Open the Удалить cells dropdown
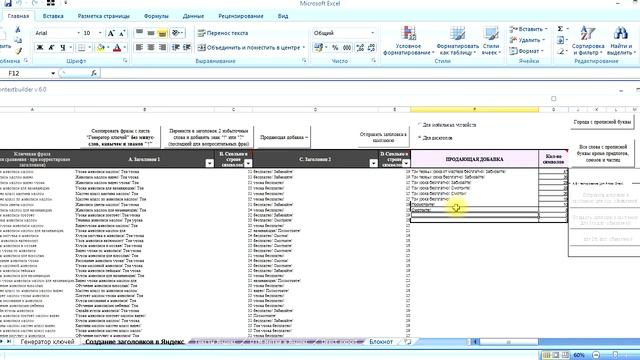Image resolution: width=640 pixels, height=360 pixels. click(x=527, y=40)
